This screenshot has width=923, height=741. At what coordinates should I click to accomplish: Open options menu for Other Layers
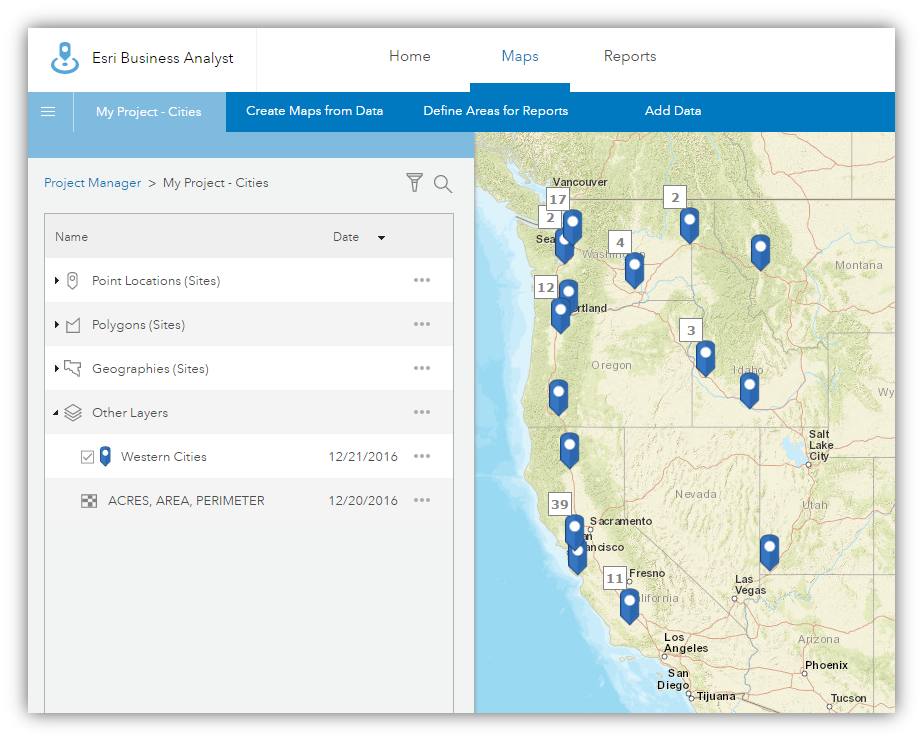(421, 412)
